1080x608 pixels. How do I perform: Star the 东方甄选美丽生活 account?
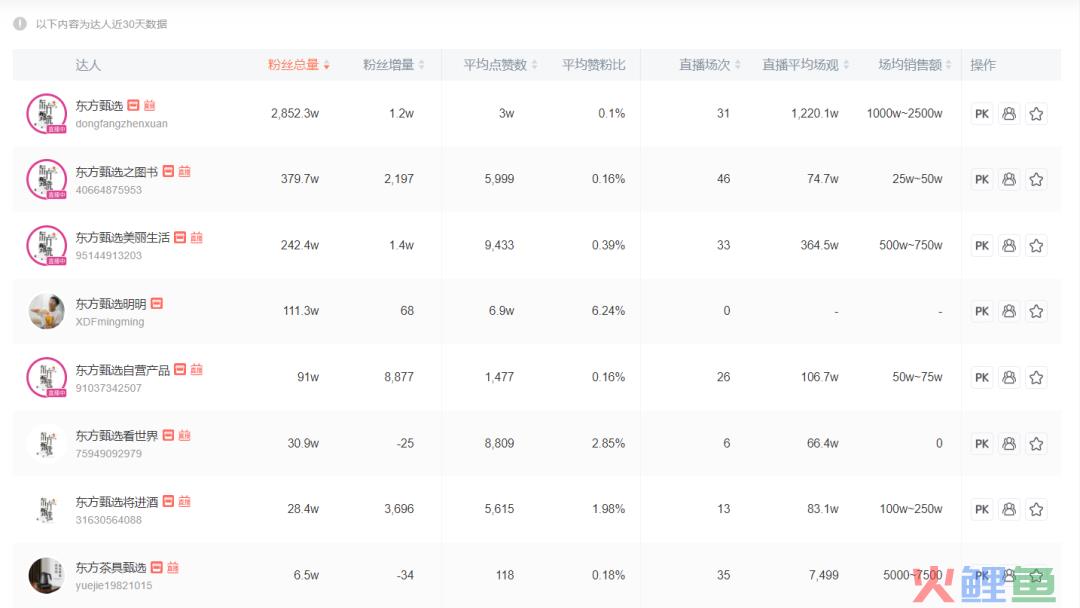tap(1036, 246)
